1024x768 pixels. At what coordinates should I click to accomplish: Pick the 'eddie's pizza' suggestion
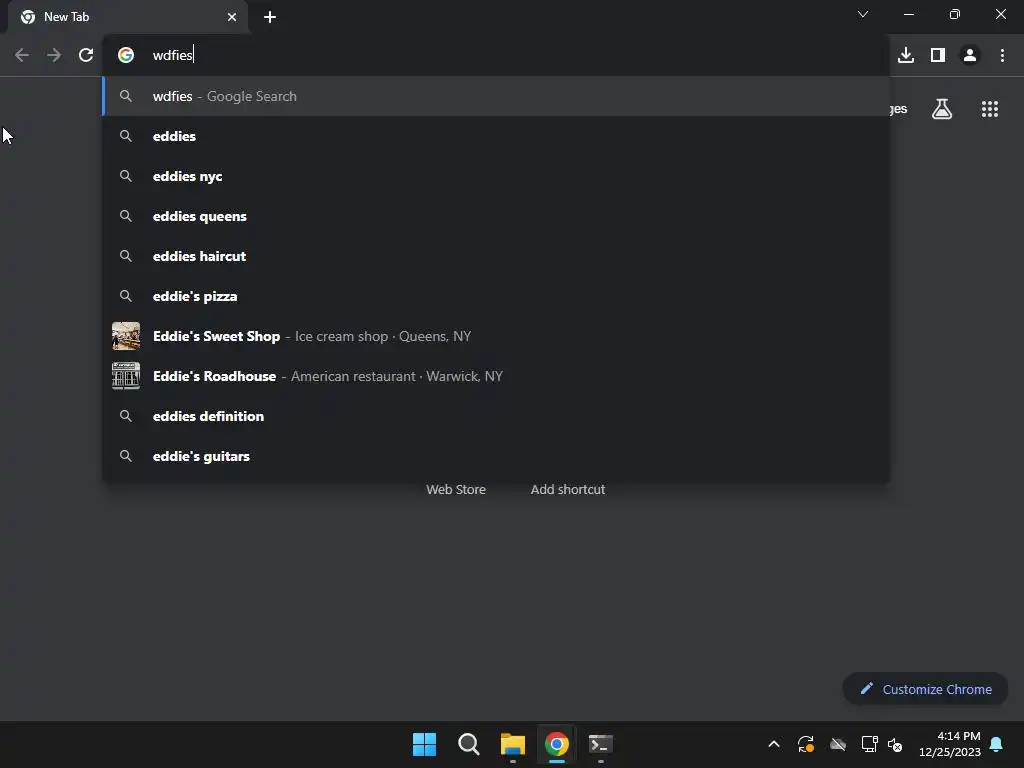coord(496,296)
